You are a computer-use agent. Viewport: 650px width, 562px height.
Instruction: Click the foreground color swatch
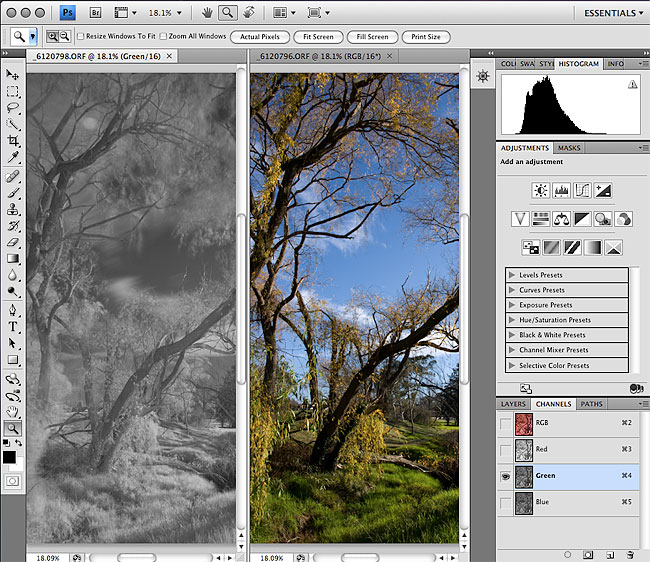pyautogui.click(x=10, y=457)
